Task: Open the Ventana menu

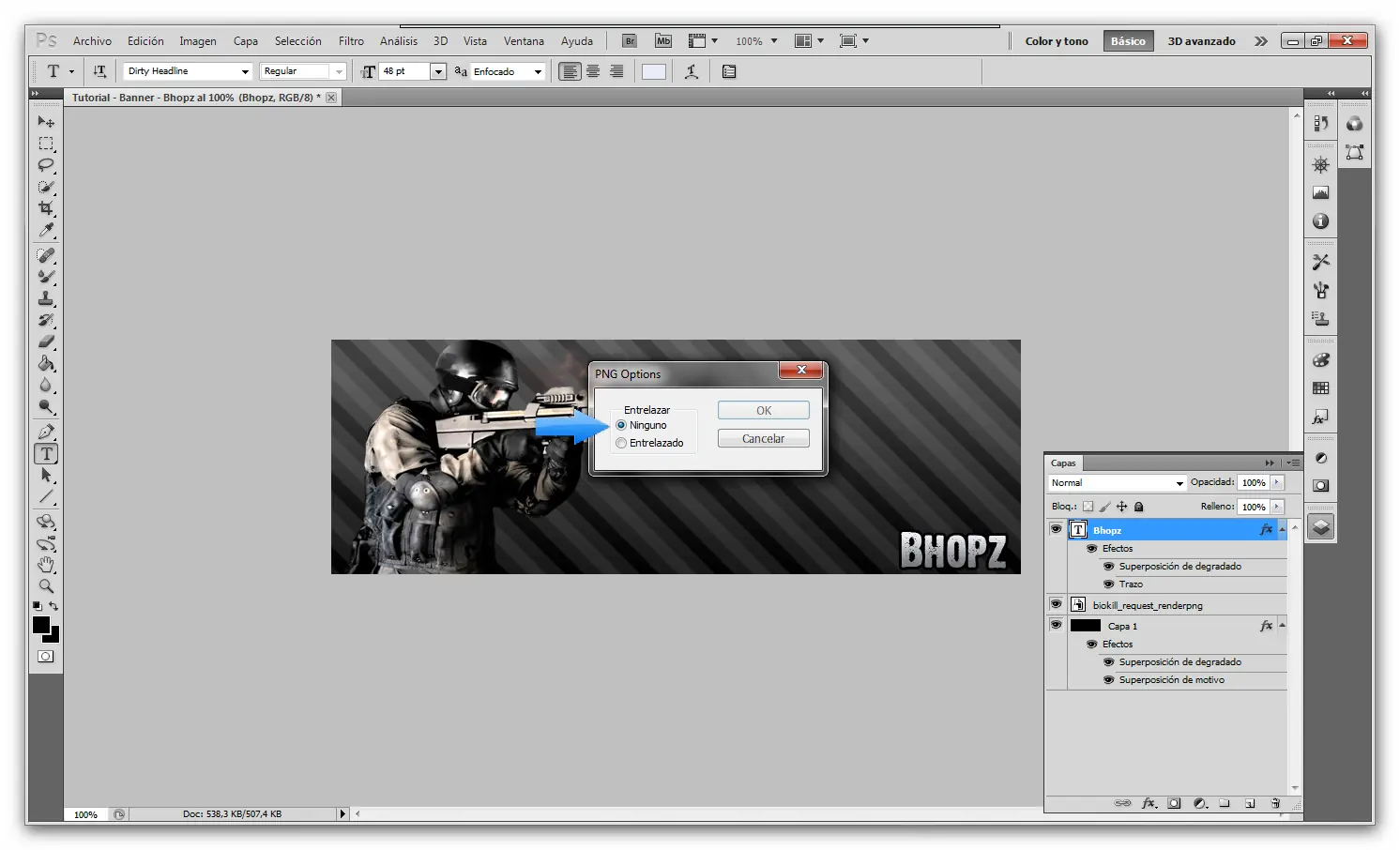Action: click(524, 41)
